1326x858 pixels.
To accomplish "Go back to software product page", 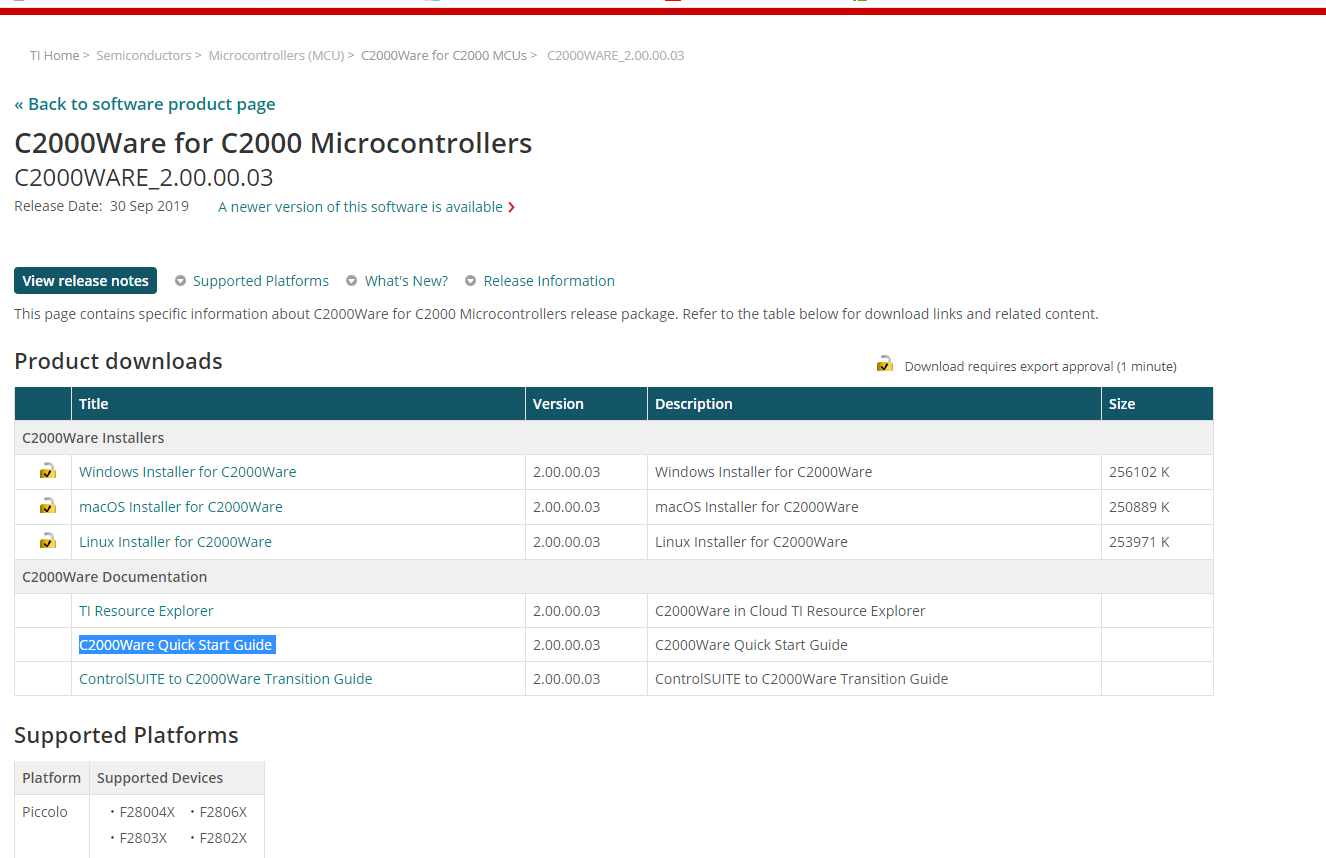I will click(145, 104).
